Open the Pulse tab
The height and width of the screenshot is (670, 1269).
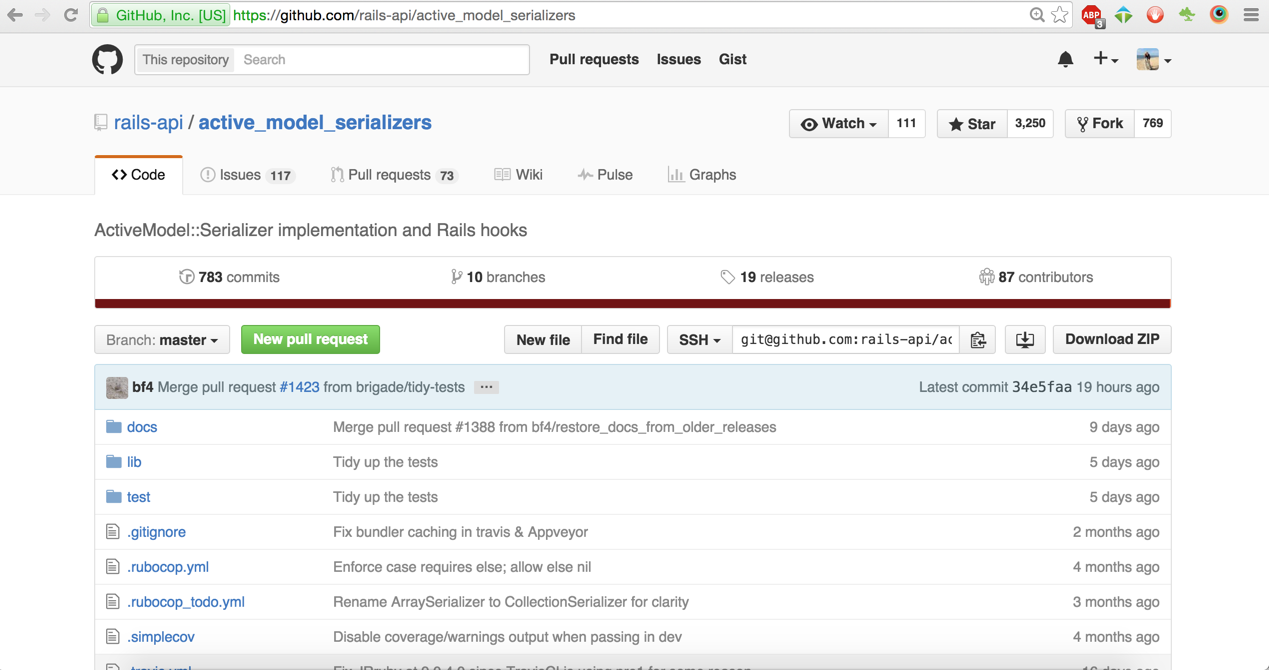coord(605,175)
